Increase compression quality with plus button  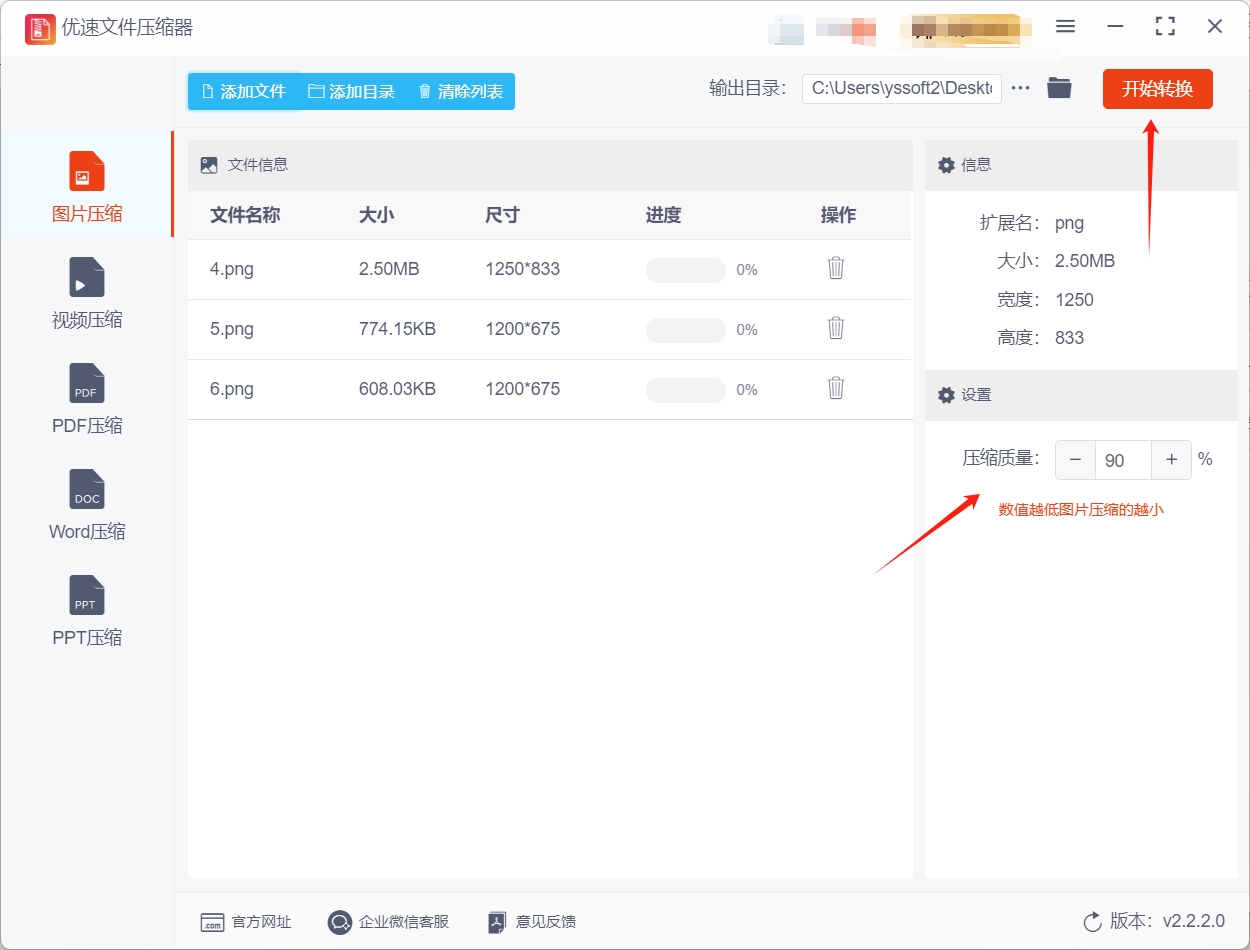[1171, 460]
